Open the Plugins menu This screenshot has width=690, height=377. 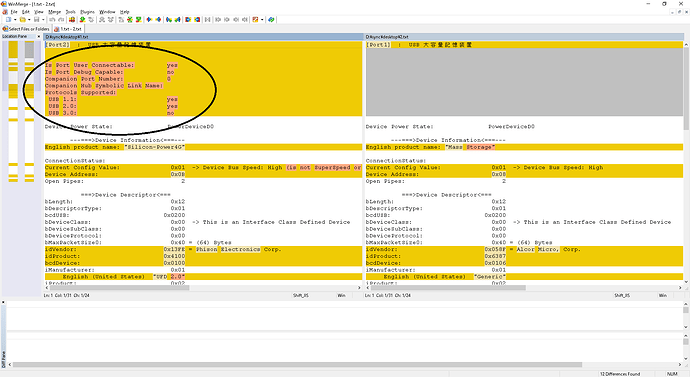coord(88,12)
